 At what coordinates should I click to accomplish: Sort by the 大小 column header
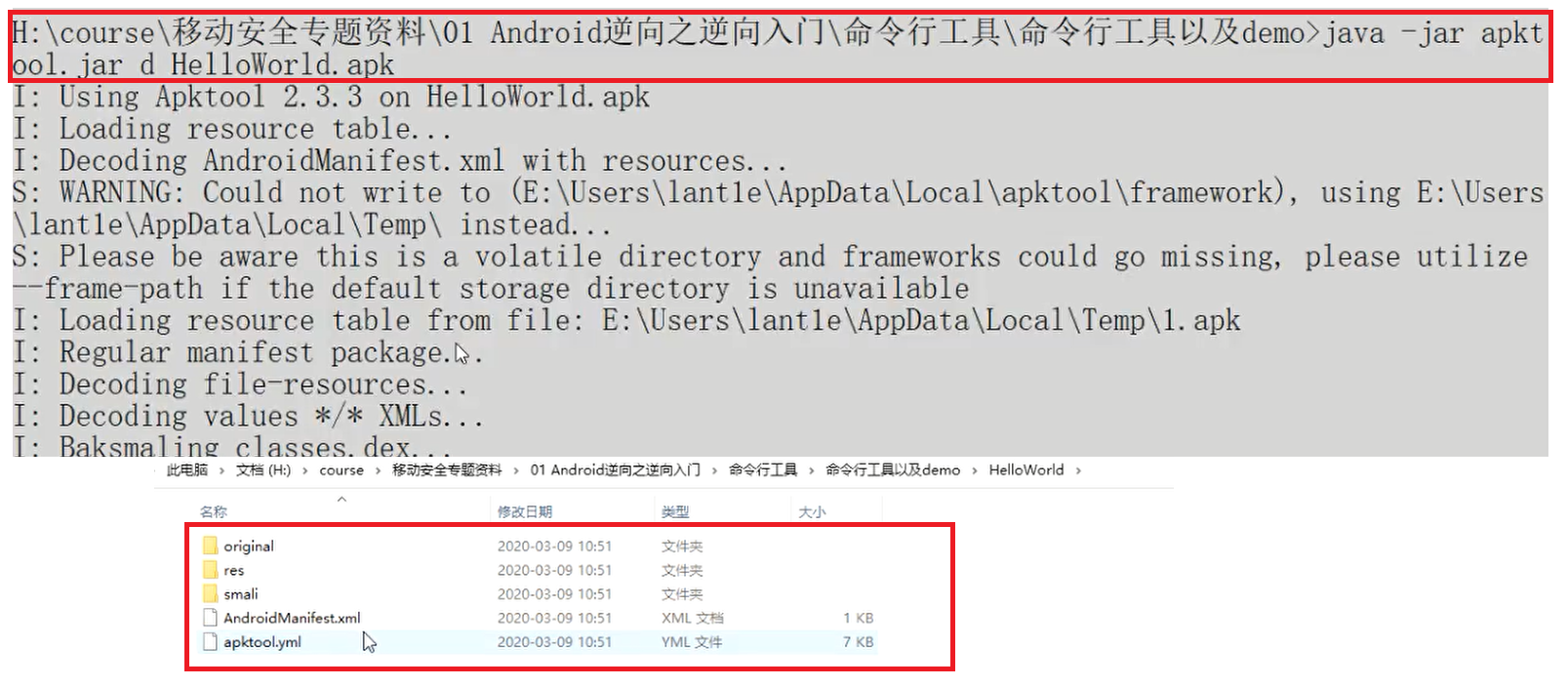point(812,511)
